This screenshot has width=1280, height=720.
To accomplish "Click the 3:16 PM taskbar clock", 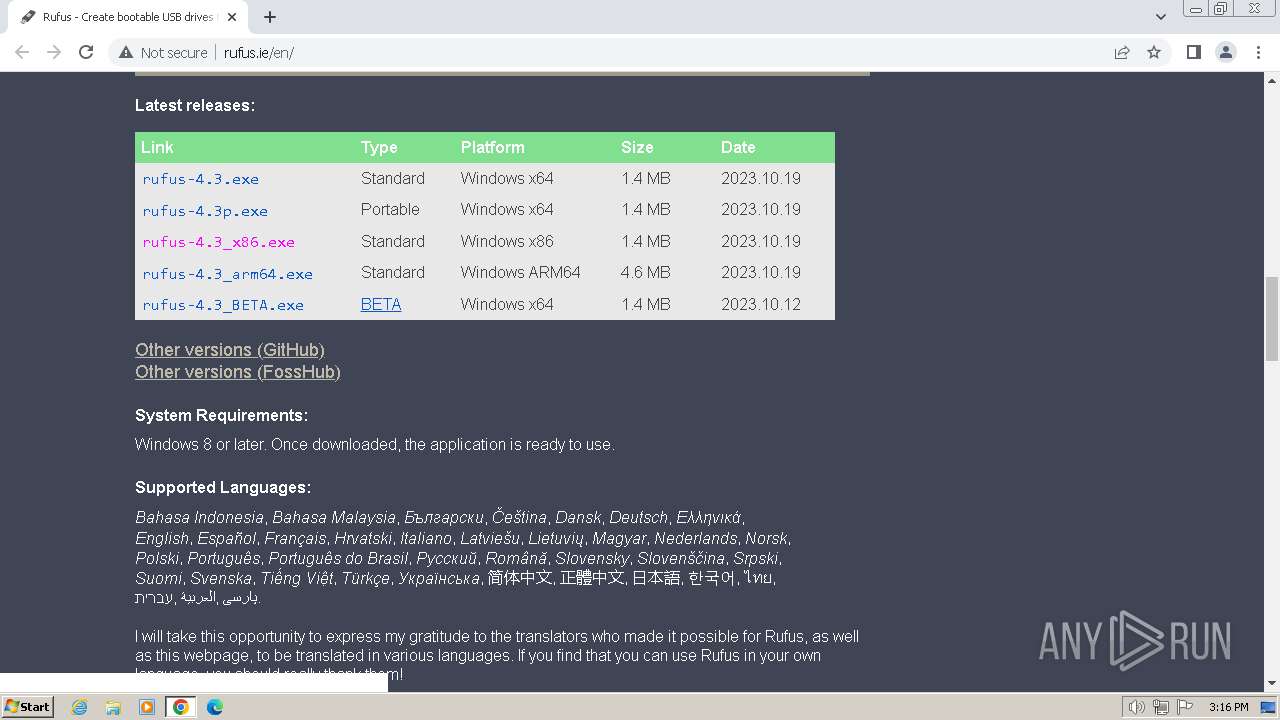I will [x=1228, y=707].
